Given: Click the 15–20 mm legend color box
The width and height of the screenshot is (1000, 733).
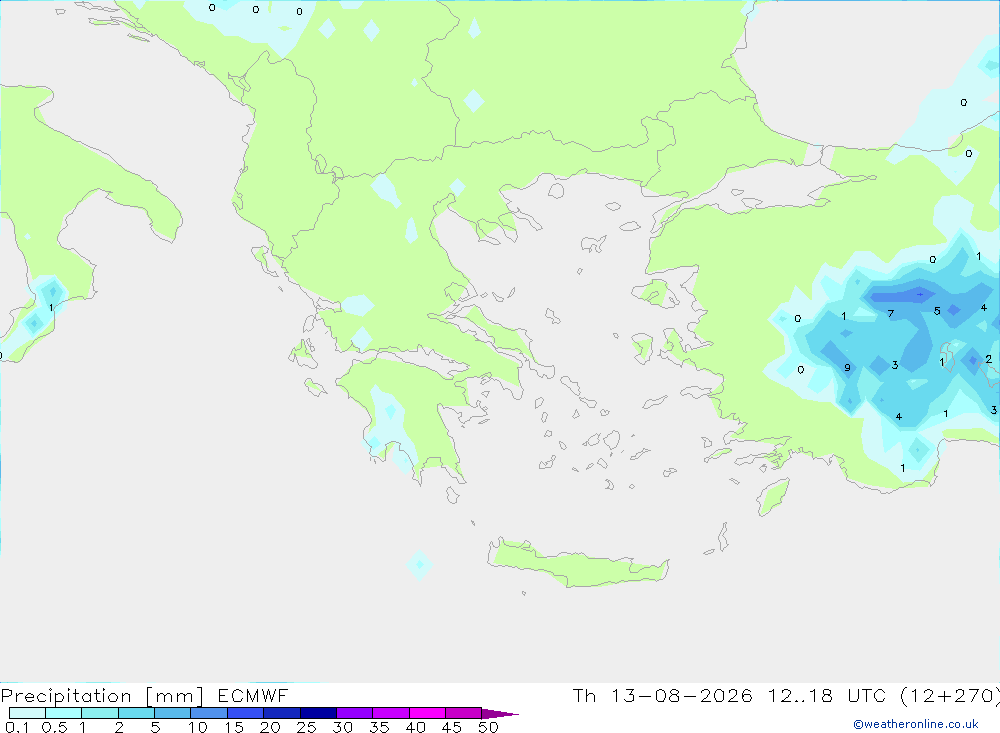Looking at the screenshot, I should coord(246,713).
